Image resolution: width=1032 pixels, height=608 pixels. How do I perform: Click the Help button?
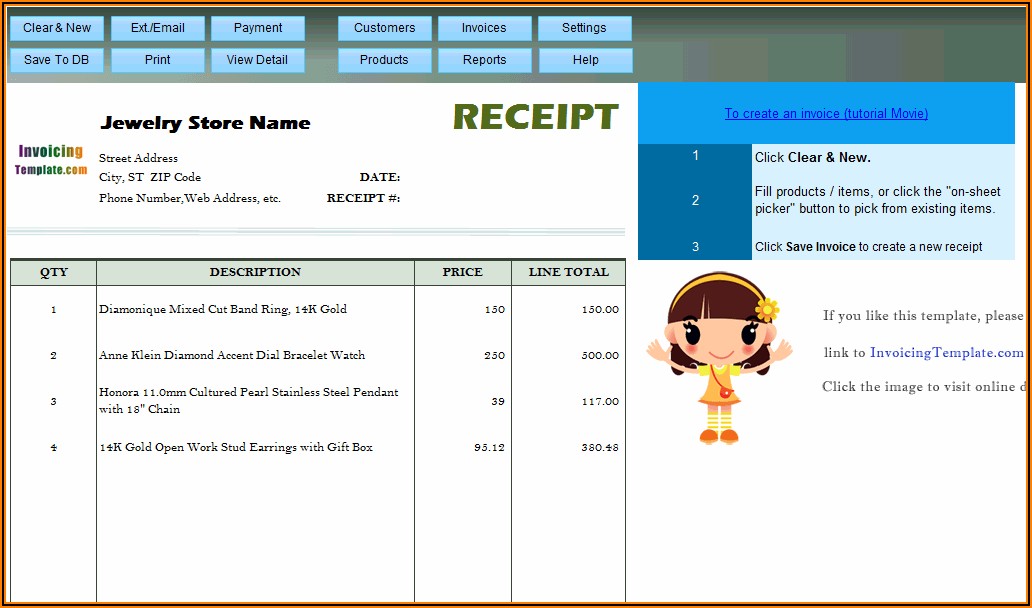pos(585,60)
